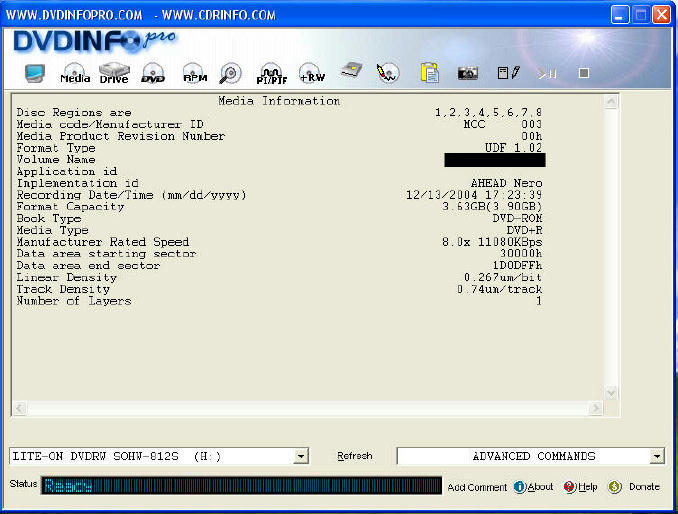This screenshot has width=678, height=514.
Task: Click the disc magnifier search icon
Action: [230, 73]
